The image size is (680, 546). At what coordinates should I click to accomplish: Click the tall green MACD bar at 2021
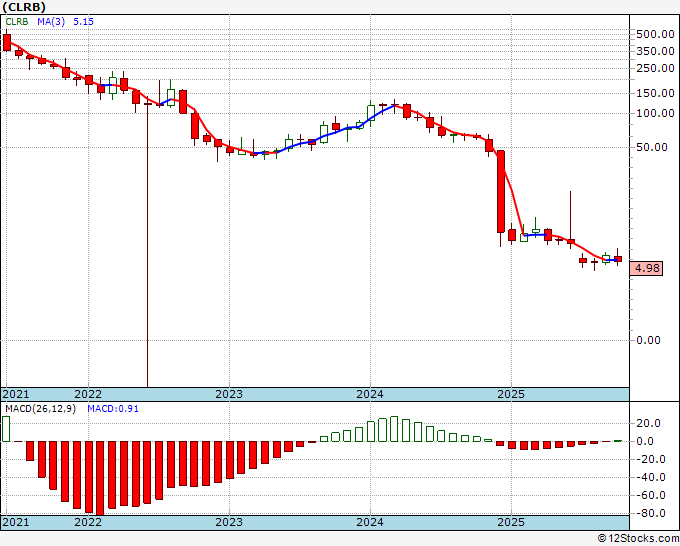[x=6, y=429]
